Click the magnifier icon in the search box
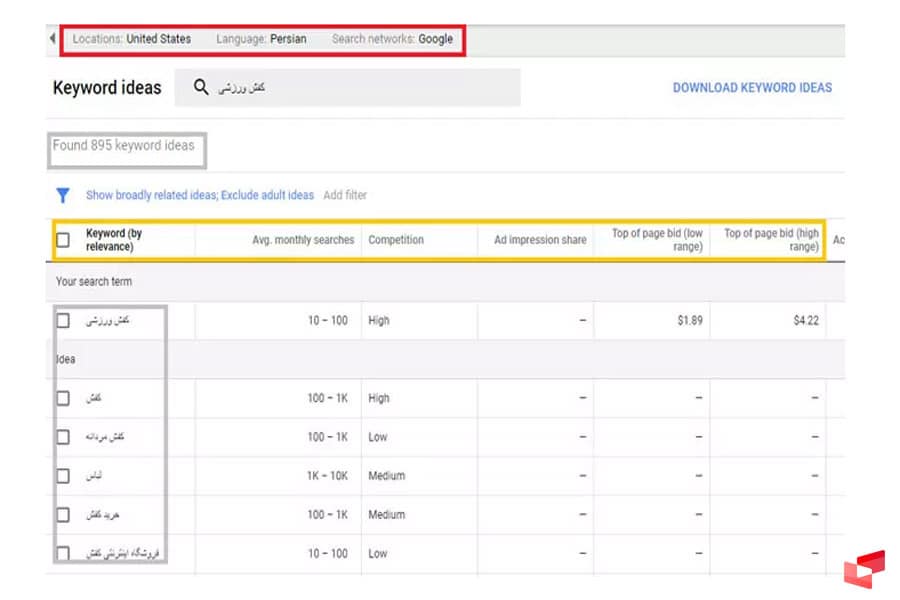Image resolution: width=900 pixels, height=600 pixels. pos(201,87)
